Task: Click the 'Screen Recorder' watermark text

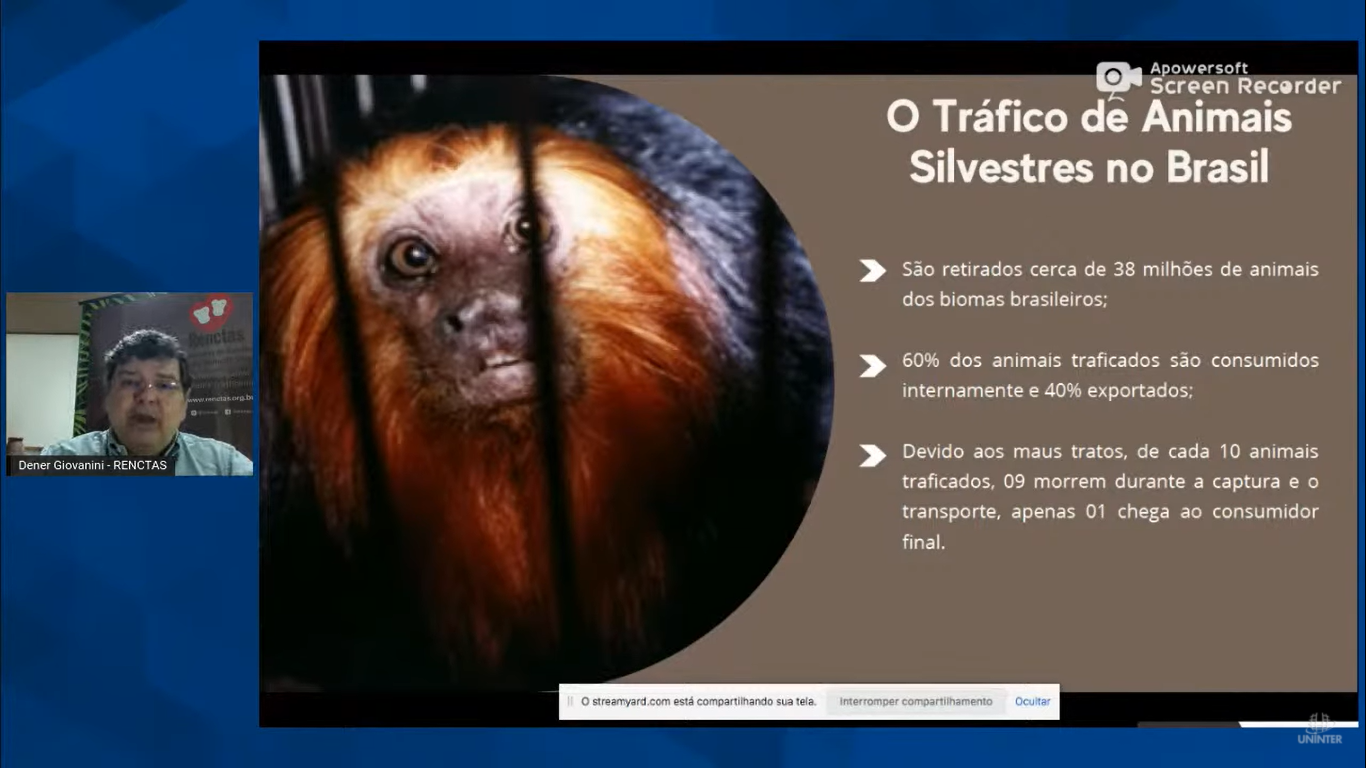Action: click(x=1244, y=87)
